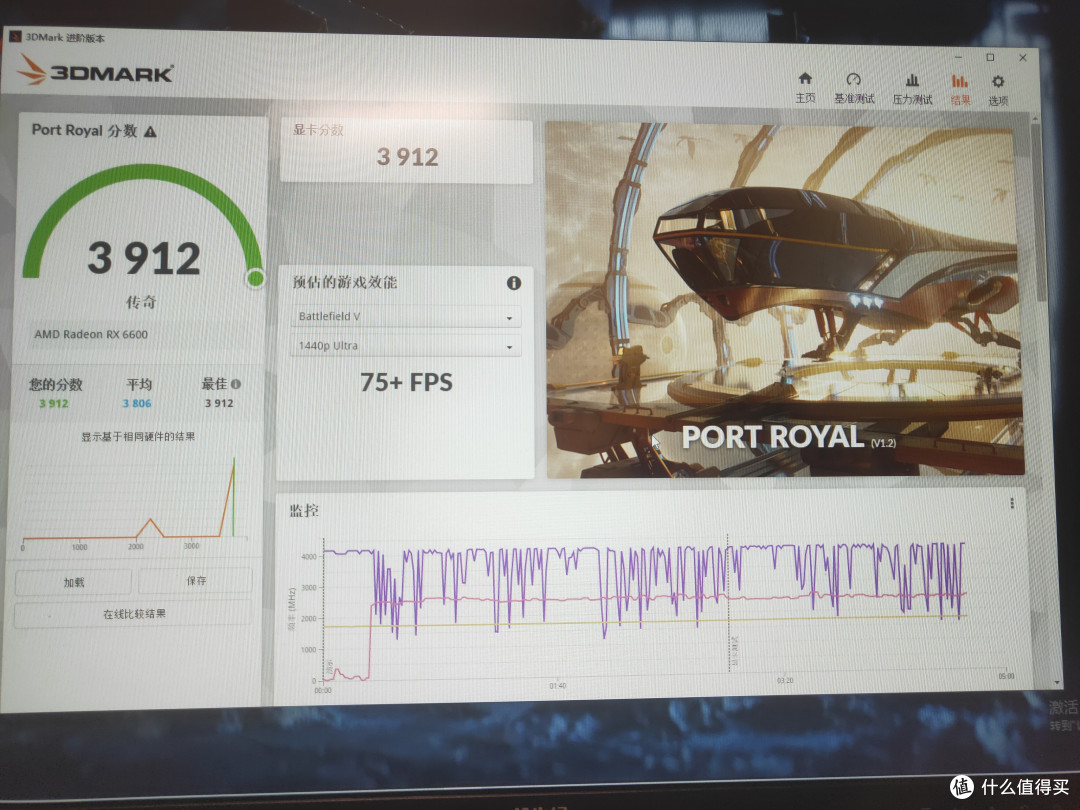This screenshot has width=1080, height=810.
Task: Click warning triangle beside Port Royal 分数
Action: click(150, 132)
